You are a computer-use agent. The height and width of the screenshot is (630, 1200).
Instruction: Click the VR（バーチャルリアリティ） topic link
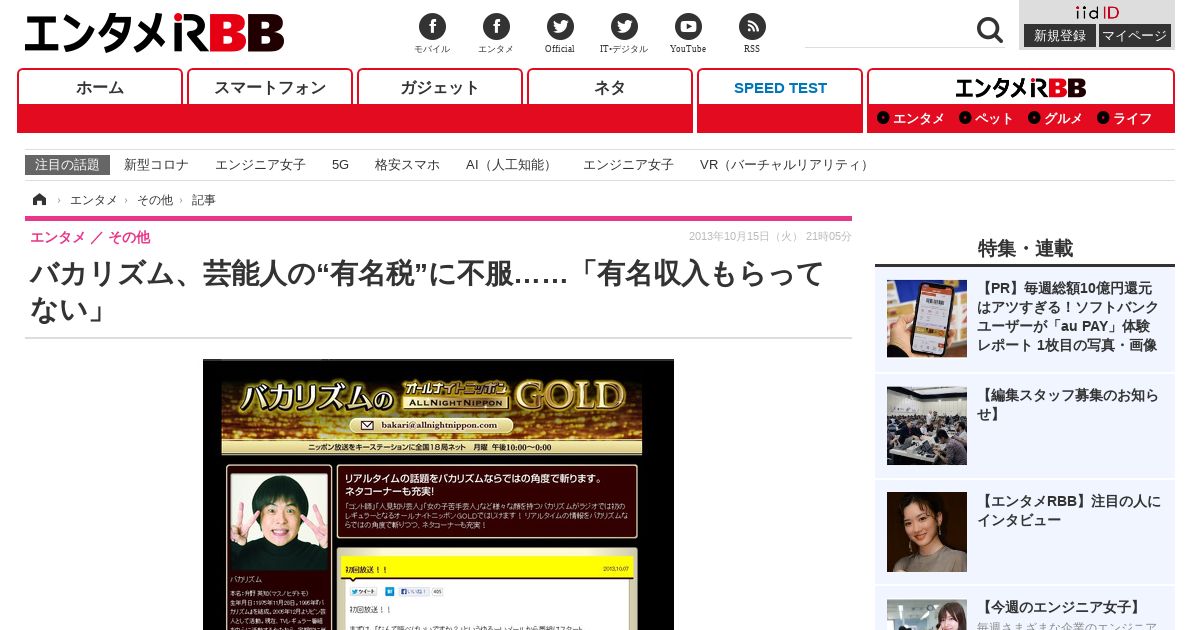[787, 165]
